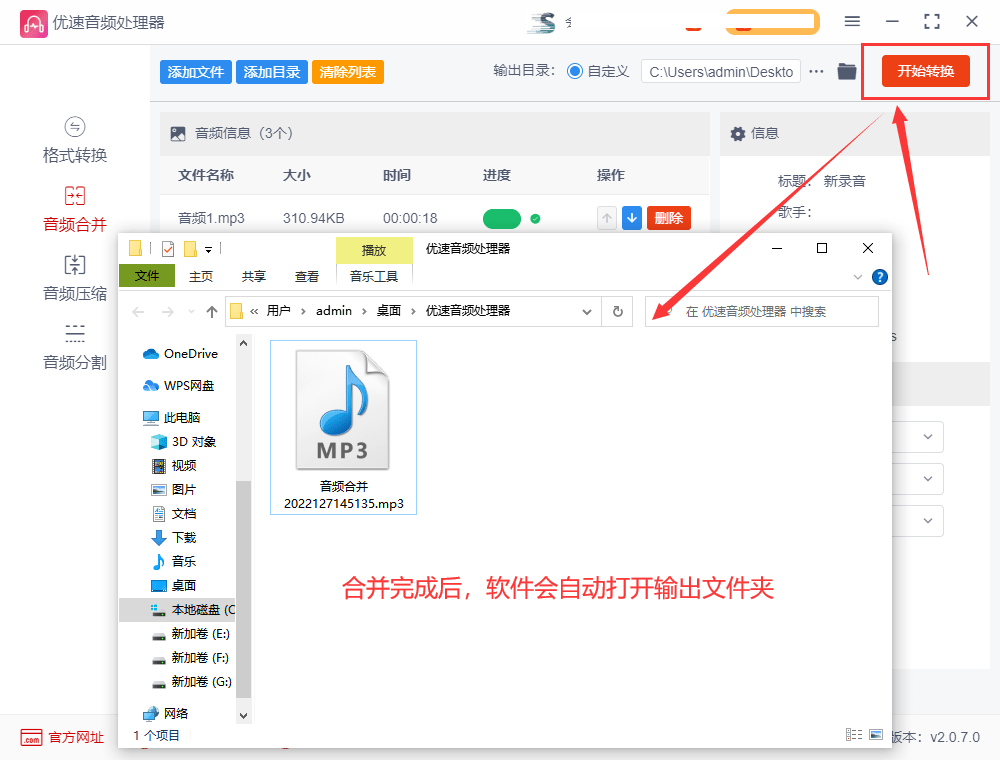Click the 官方网址 link text
1000x760 pixels.
click(x=76, y=737)
